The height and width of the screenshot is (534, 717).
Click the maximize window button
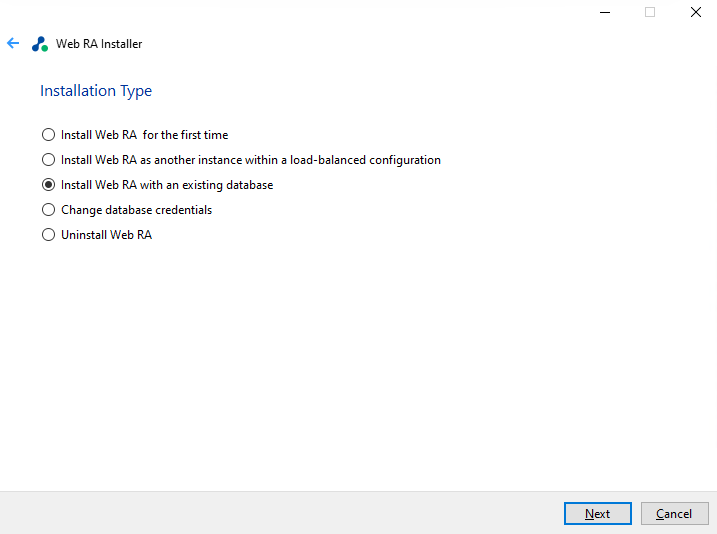[650, 12]
